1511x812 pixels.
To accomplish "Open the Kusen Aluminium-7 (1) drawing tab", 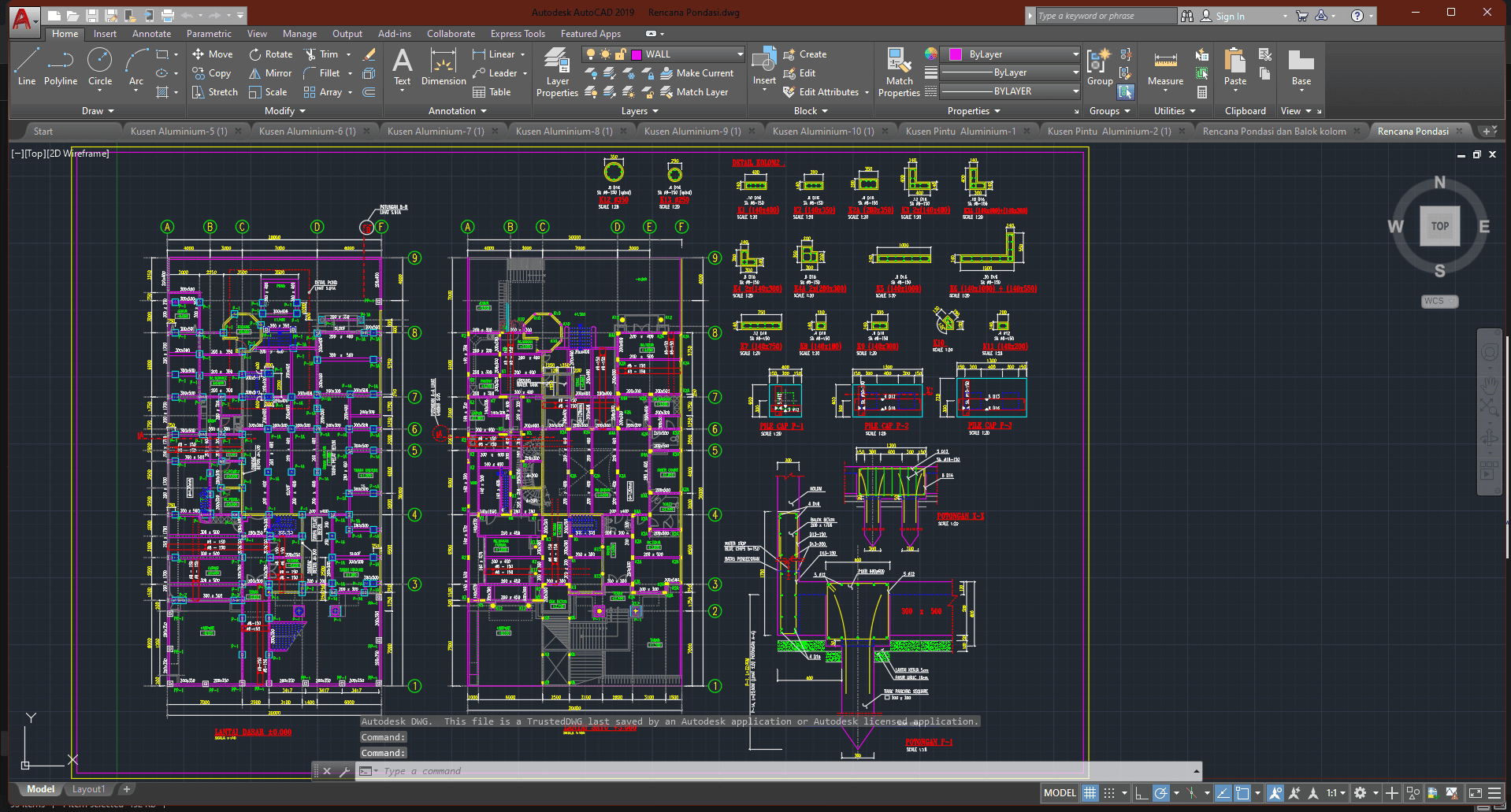I will click(x=436, y=132).
